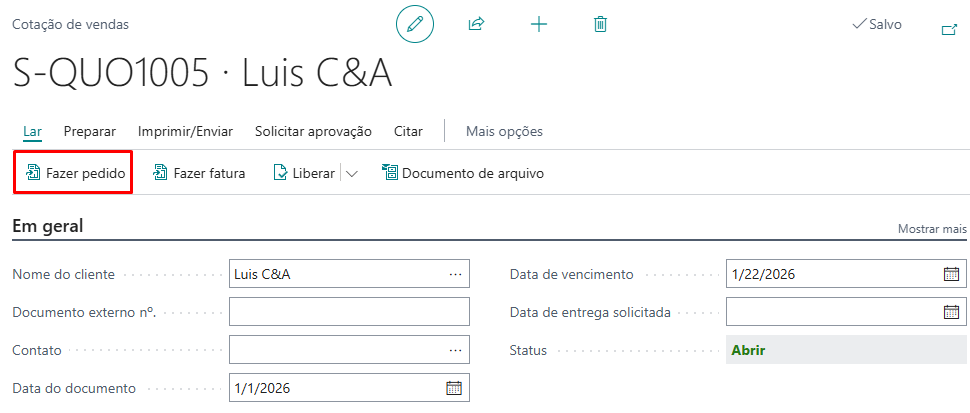Screen dimensions: 970x413
Task: Open calendar picker for Data do documento
Action: pos(453,388)
